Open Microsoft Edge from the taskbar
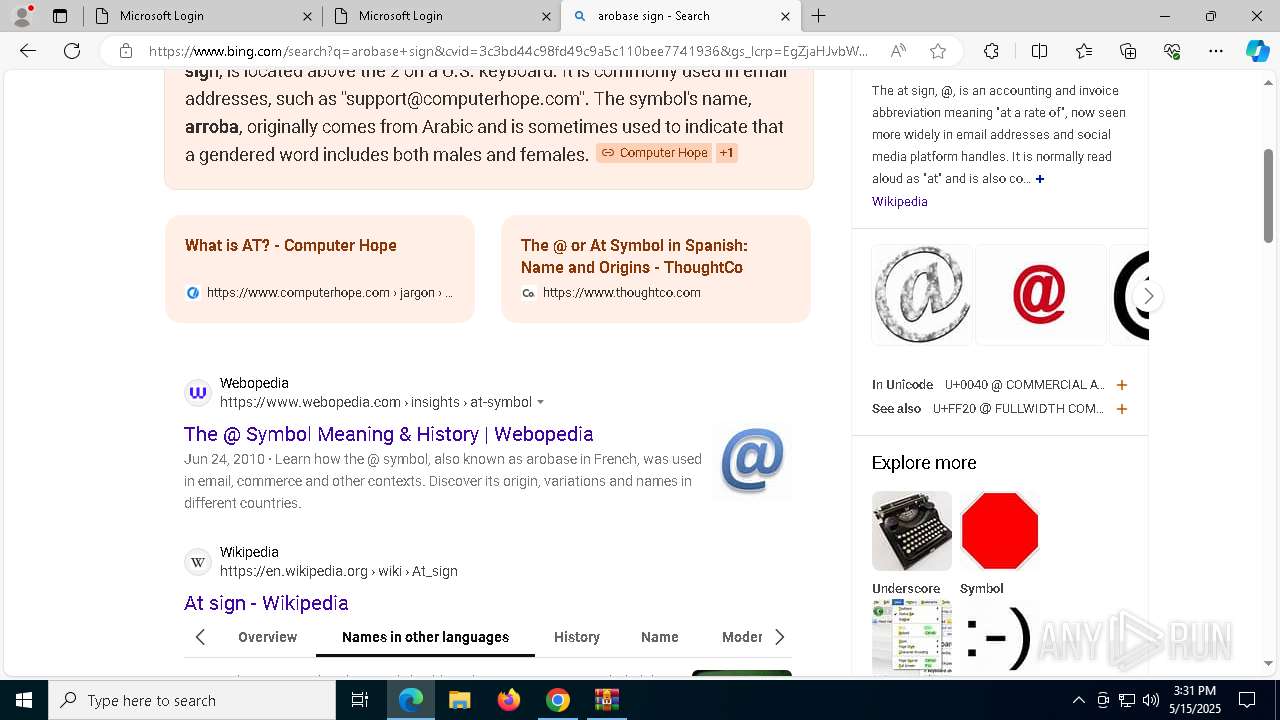Viewport: 1280px width, 720px height. (411, 700)
